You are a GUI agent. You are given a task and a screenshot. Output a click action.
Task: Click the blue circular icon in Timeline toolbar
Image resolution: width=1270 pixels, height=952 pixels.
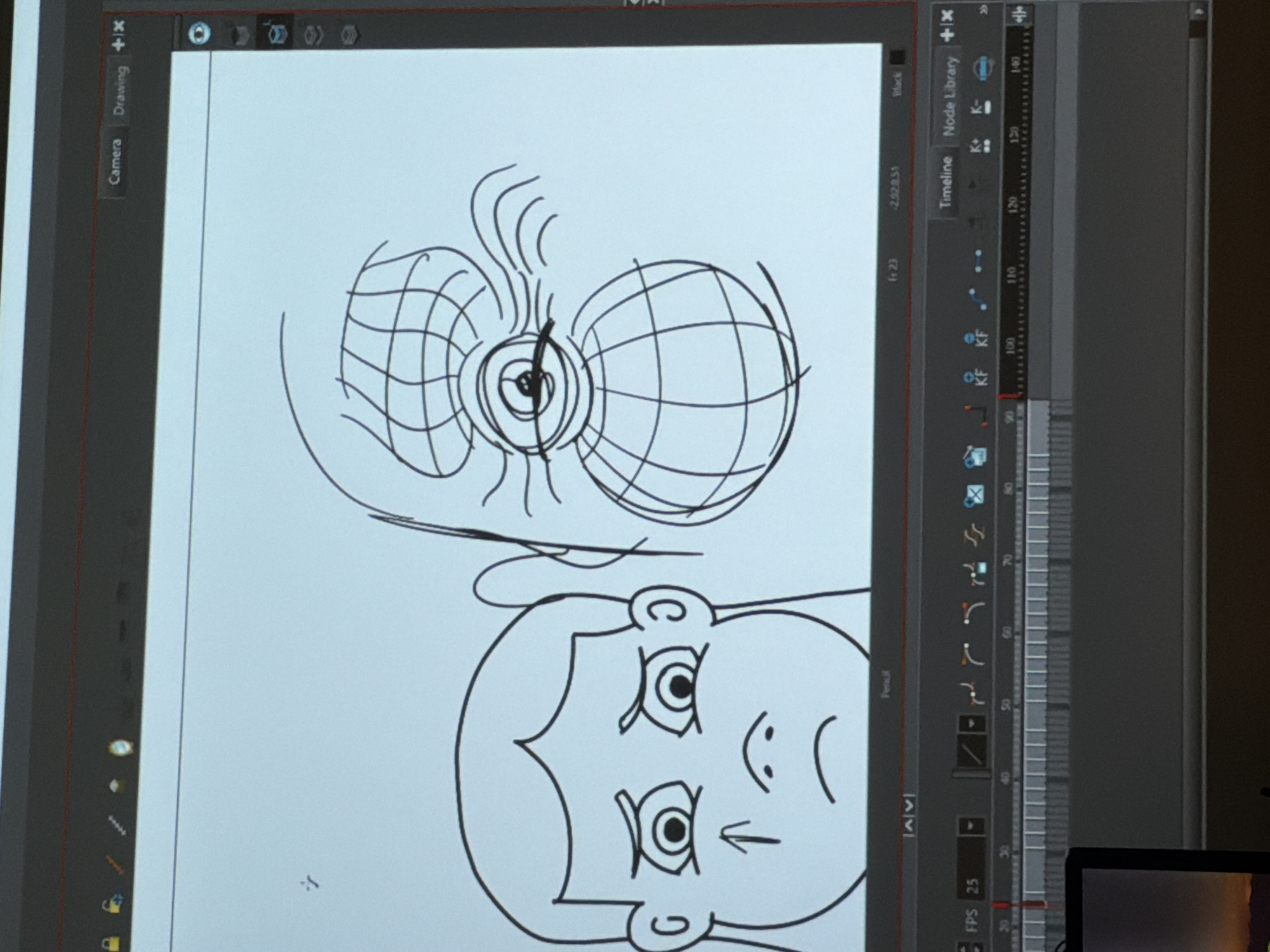point(983,68)
